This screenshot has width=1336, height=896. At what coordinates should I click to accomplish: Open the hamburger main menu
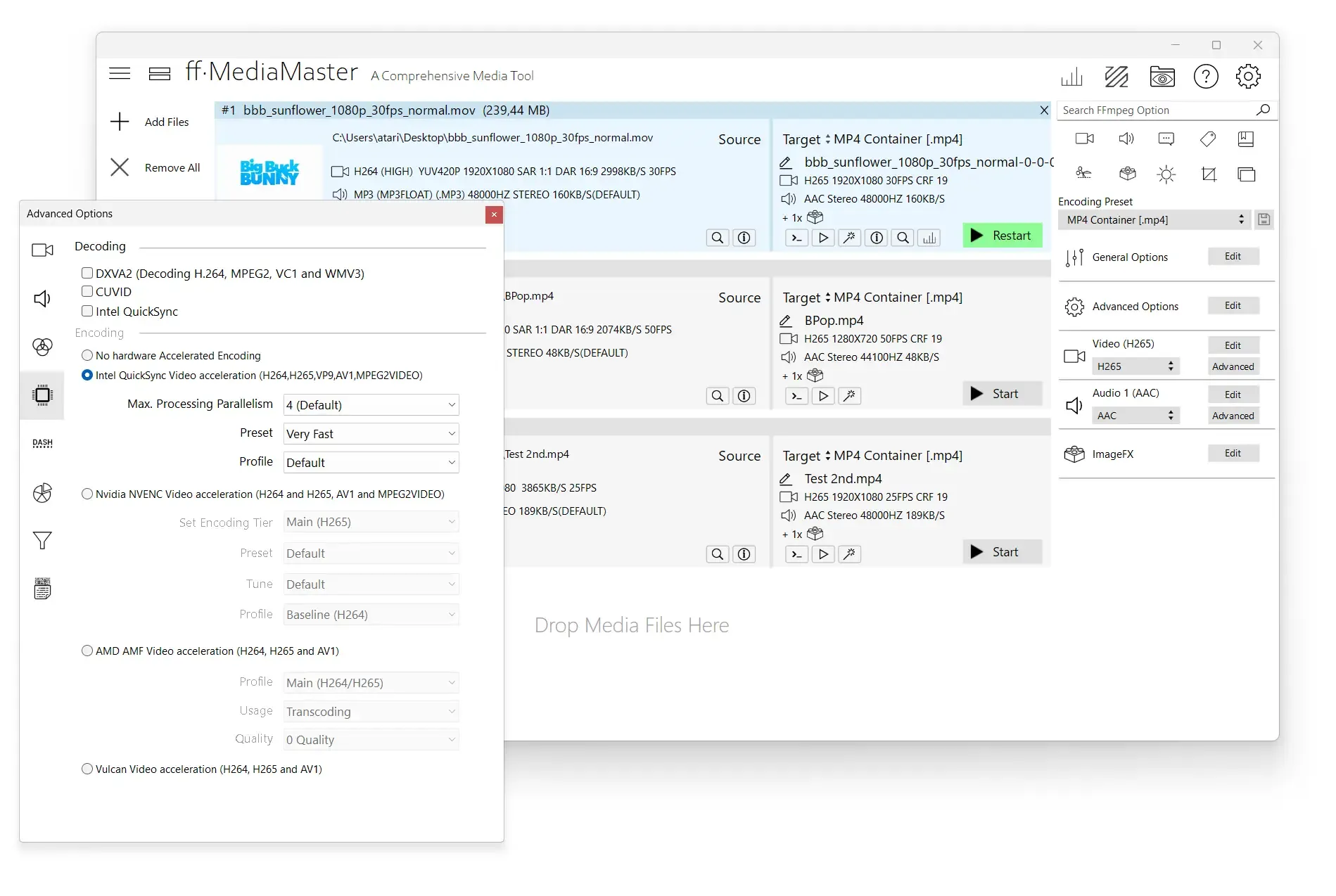[120, 73]
